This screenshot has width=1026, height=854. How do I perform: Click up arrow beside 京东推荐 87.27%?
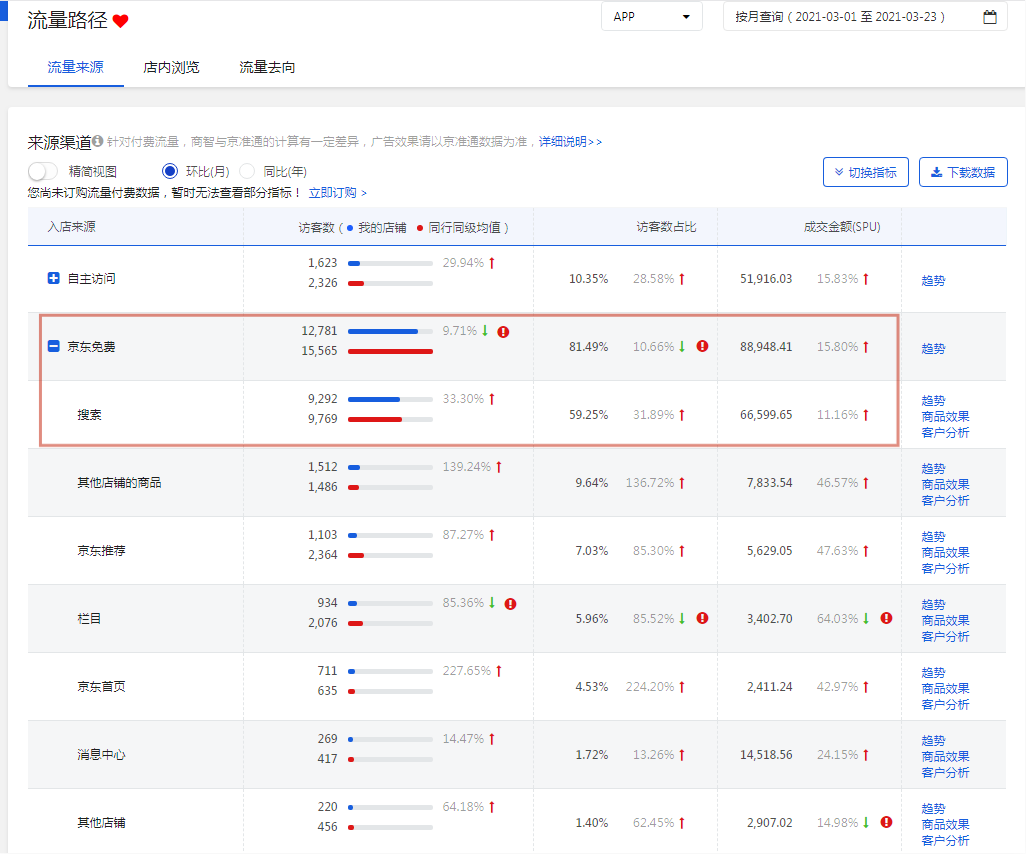(492, 535)
